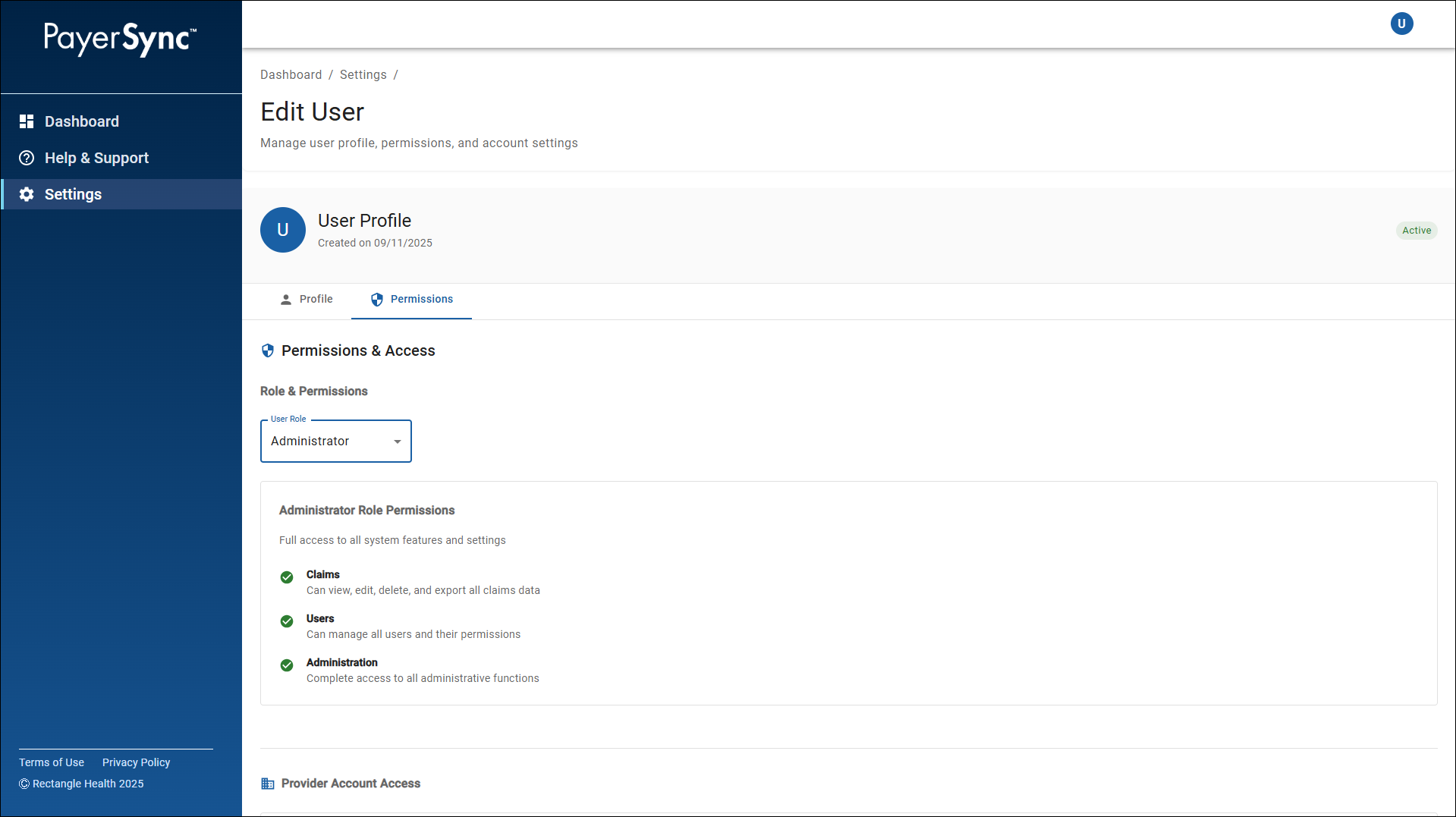
Task: Click the building icon beside Provider Account Access
Action: (268, 783)
